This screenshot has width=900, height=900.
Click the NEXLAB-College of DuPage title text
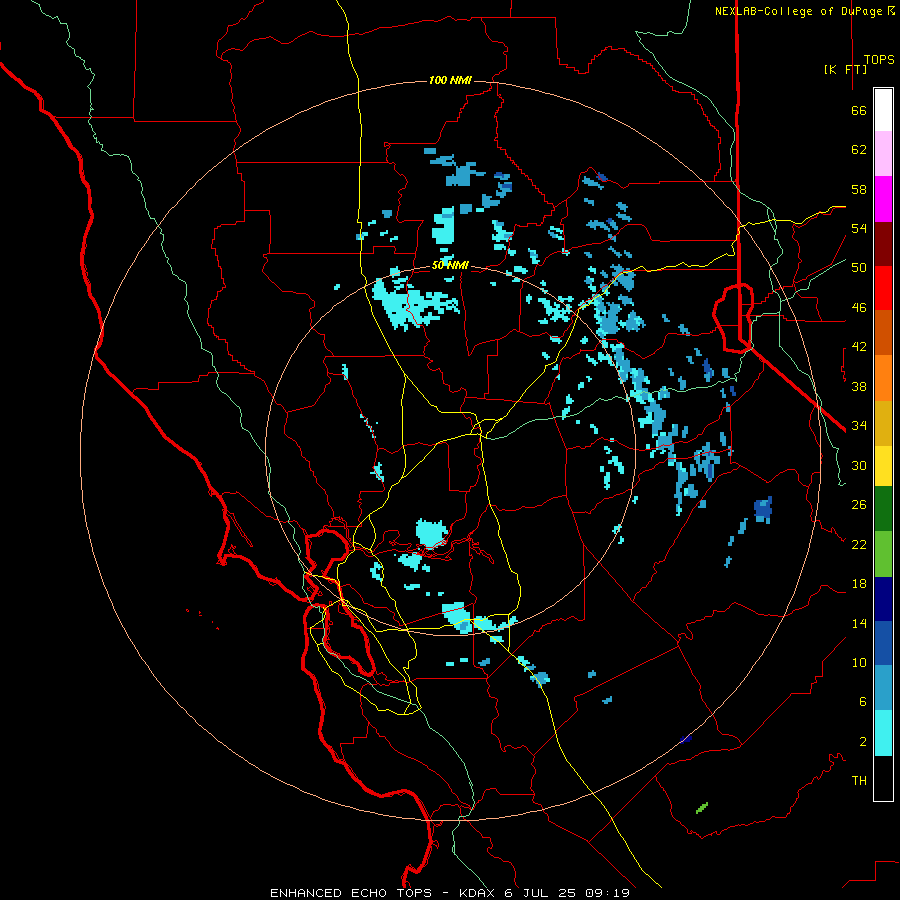(x=798, y=11)
